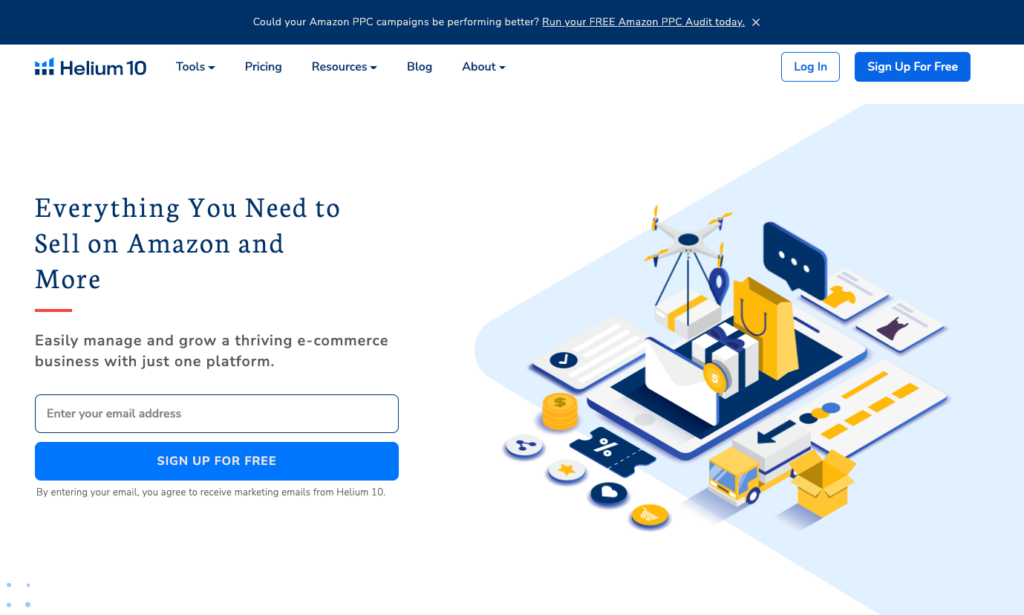This screenshot has height=615, width=1024.
Task: Click Sign Up For Free in header
Action: coord(912,67)
